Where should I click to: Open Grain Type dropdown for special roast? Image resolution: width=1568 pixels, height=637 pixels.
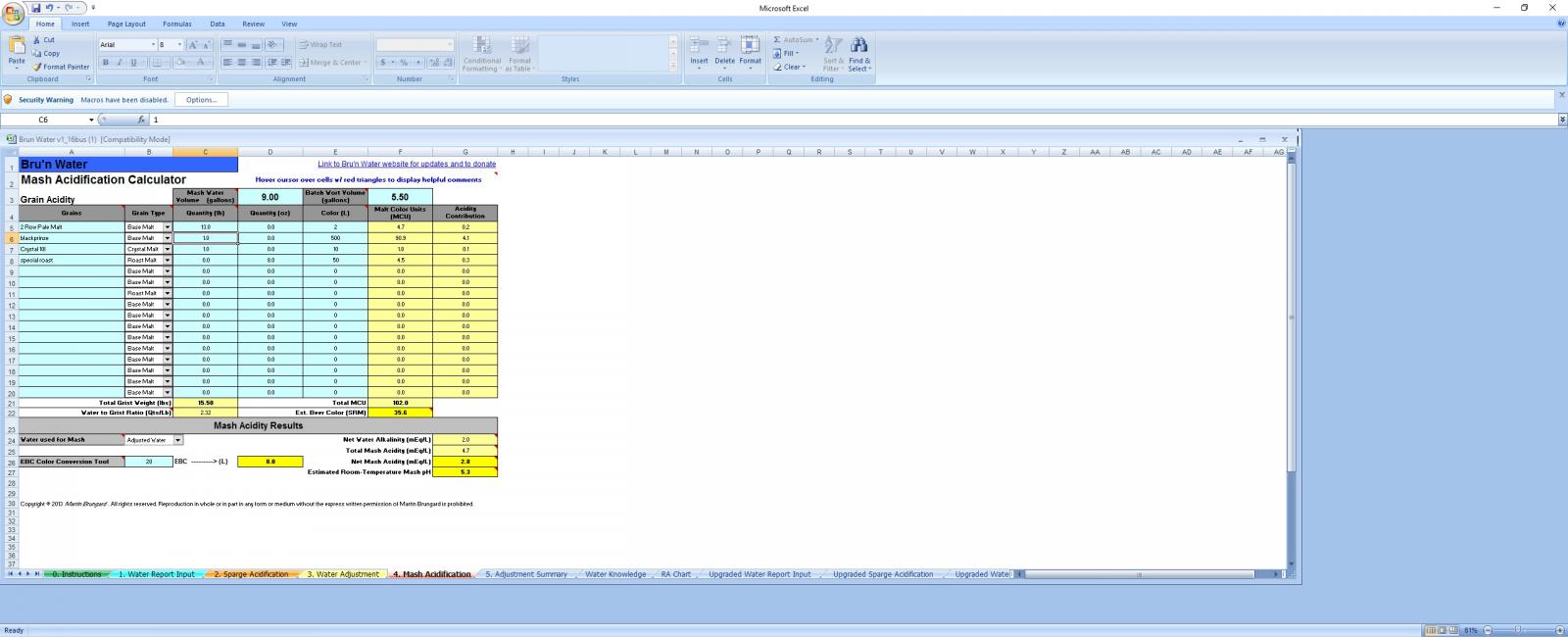pos(168,261)
